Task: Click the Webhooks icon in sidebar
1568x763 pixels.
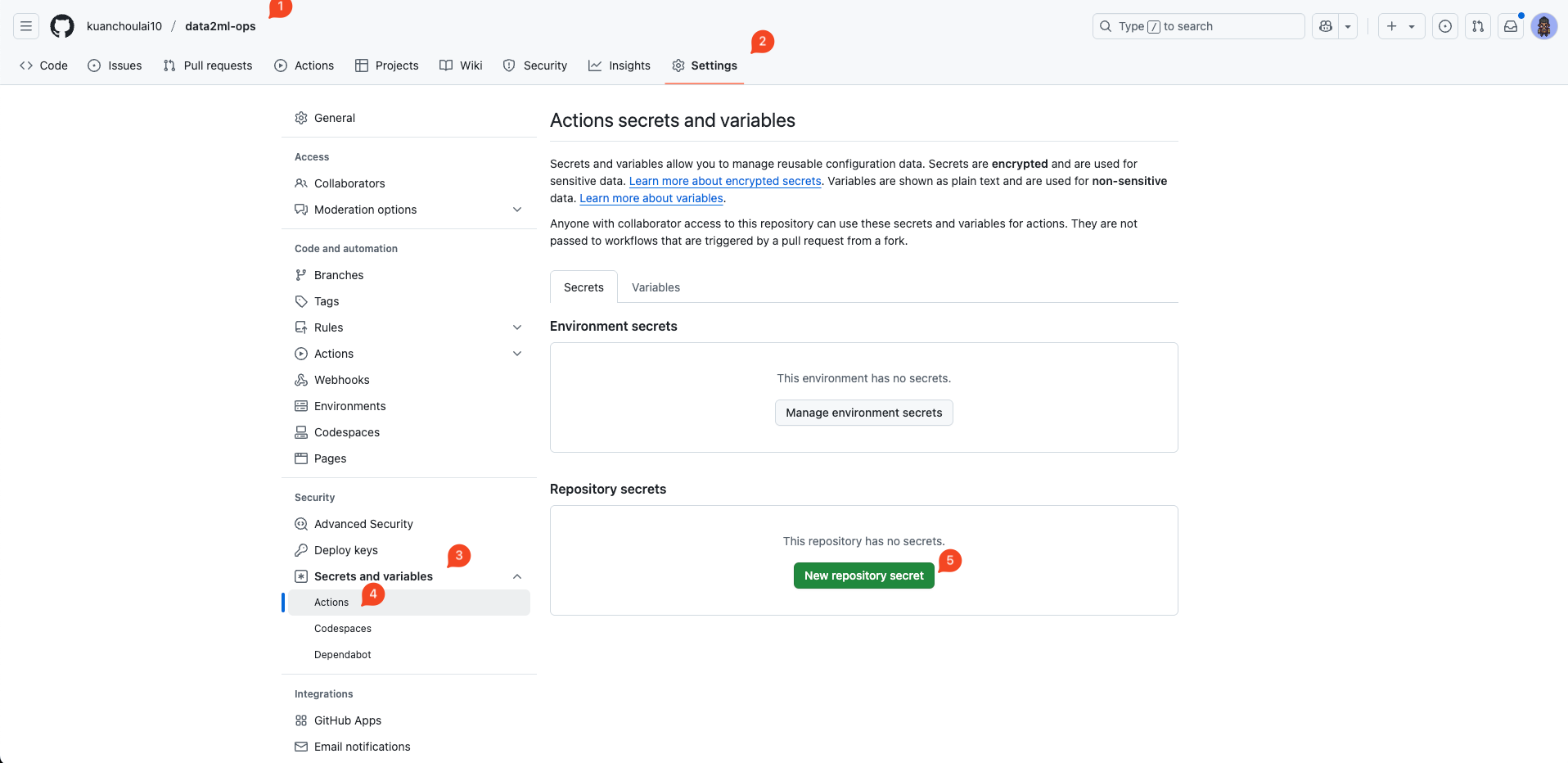Action: coord(301,380)
